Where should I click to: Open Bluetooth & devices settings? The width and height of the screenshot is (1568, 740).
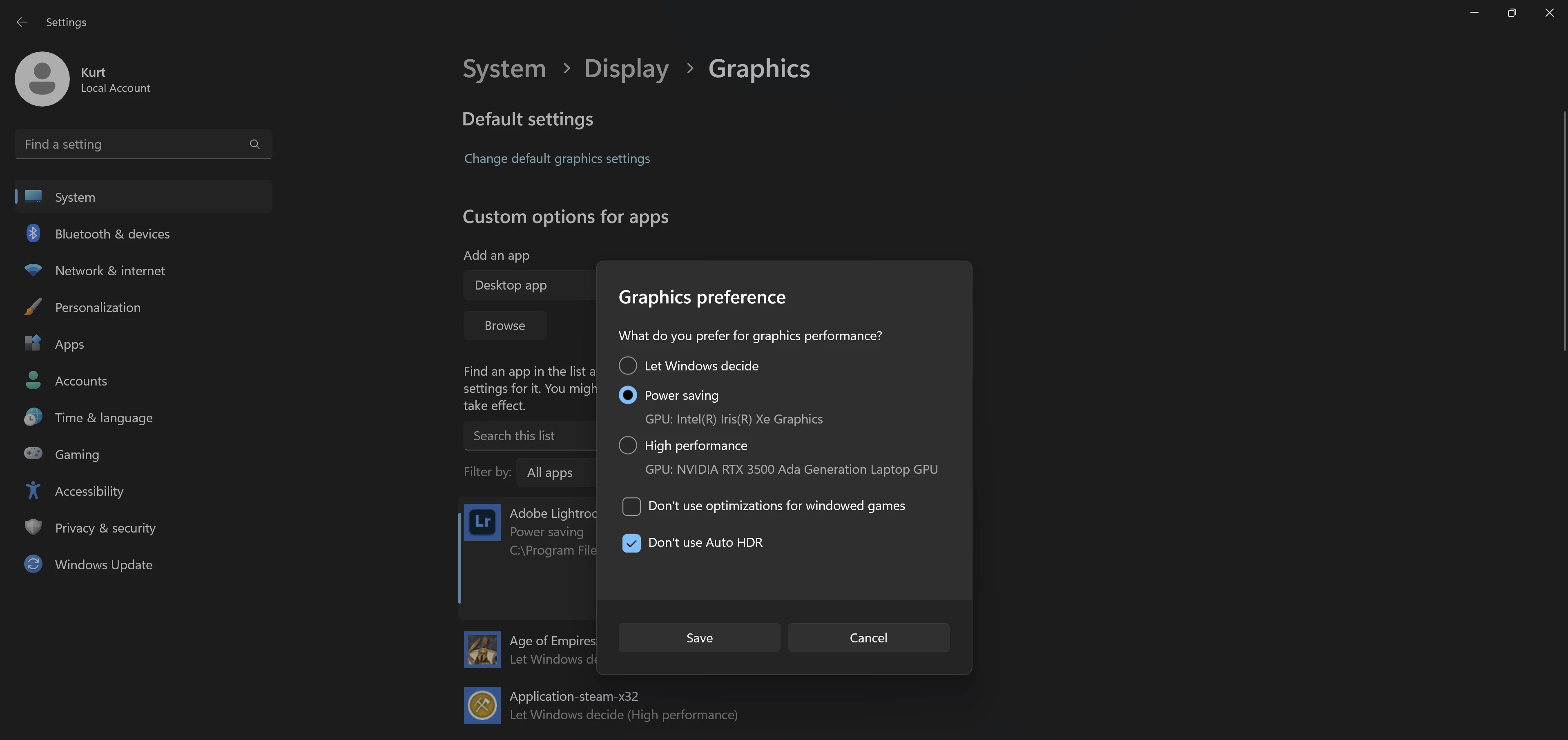(112, 234)
